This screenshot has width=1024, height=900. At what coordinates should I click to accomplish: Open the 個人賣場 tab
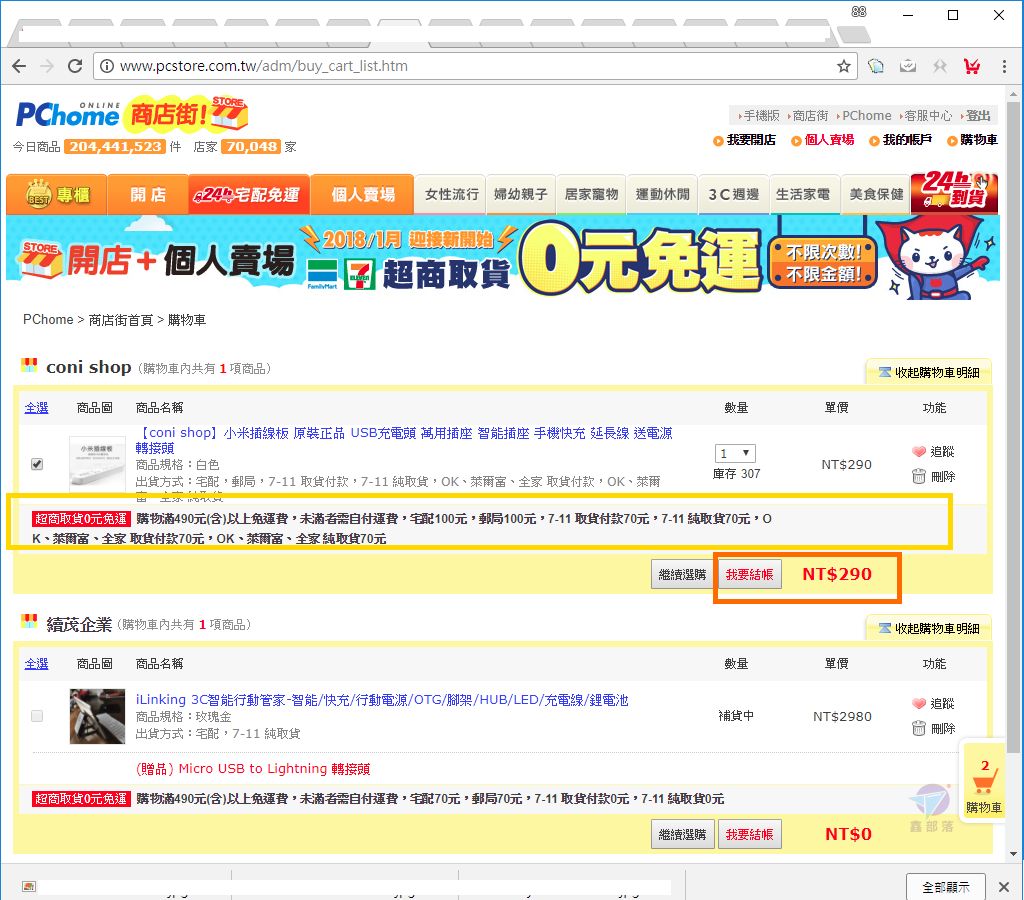tap(362, 195)
